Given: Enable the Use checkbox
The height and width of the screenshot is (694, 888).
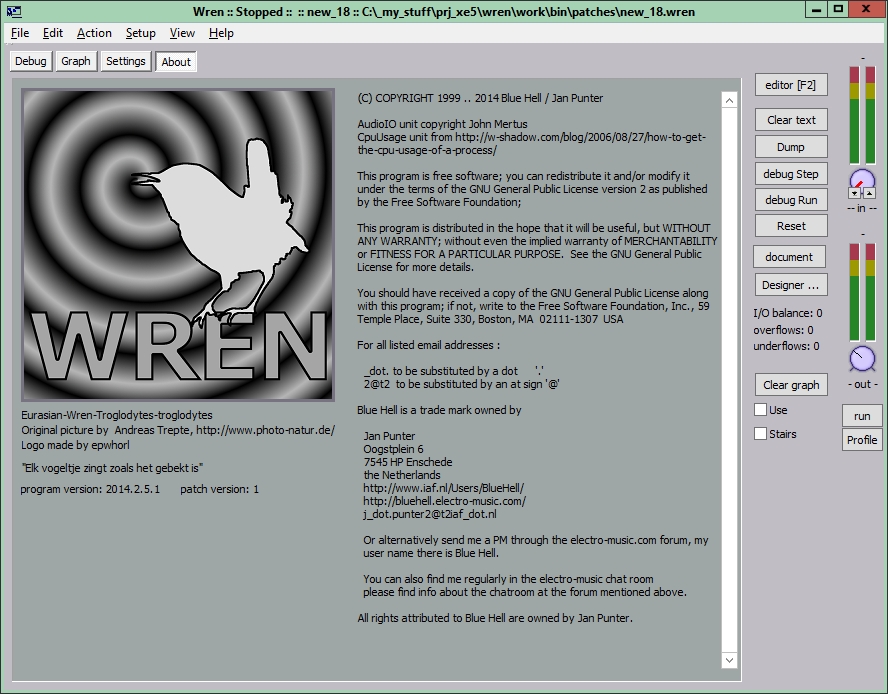Looking at the screenshot, I should 761,410.
